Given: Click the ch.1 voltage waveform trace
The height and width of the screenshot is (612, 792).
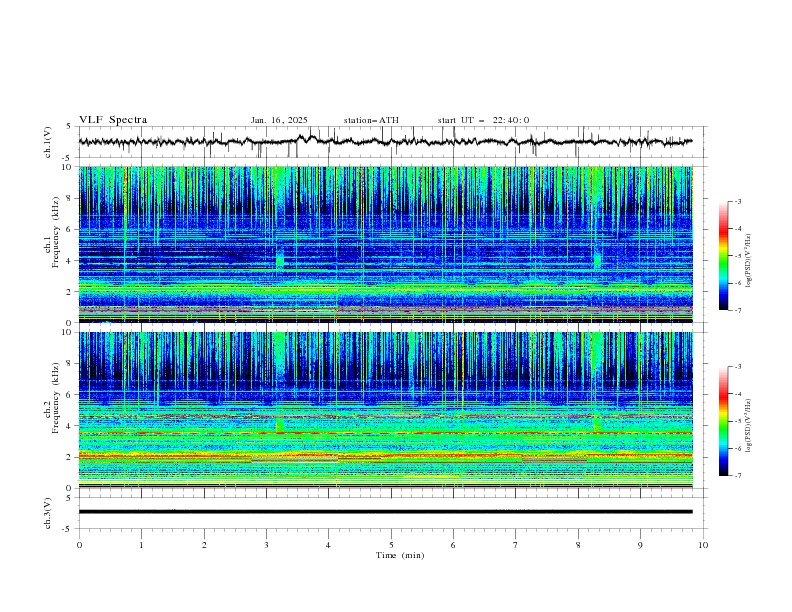Looking at the screenshot, I should (x=385, y=142).
